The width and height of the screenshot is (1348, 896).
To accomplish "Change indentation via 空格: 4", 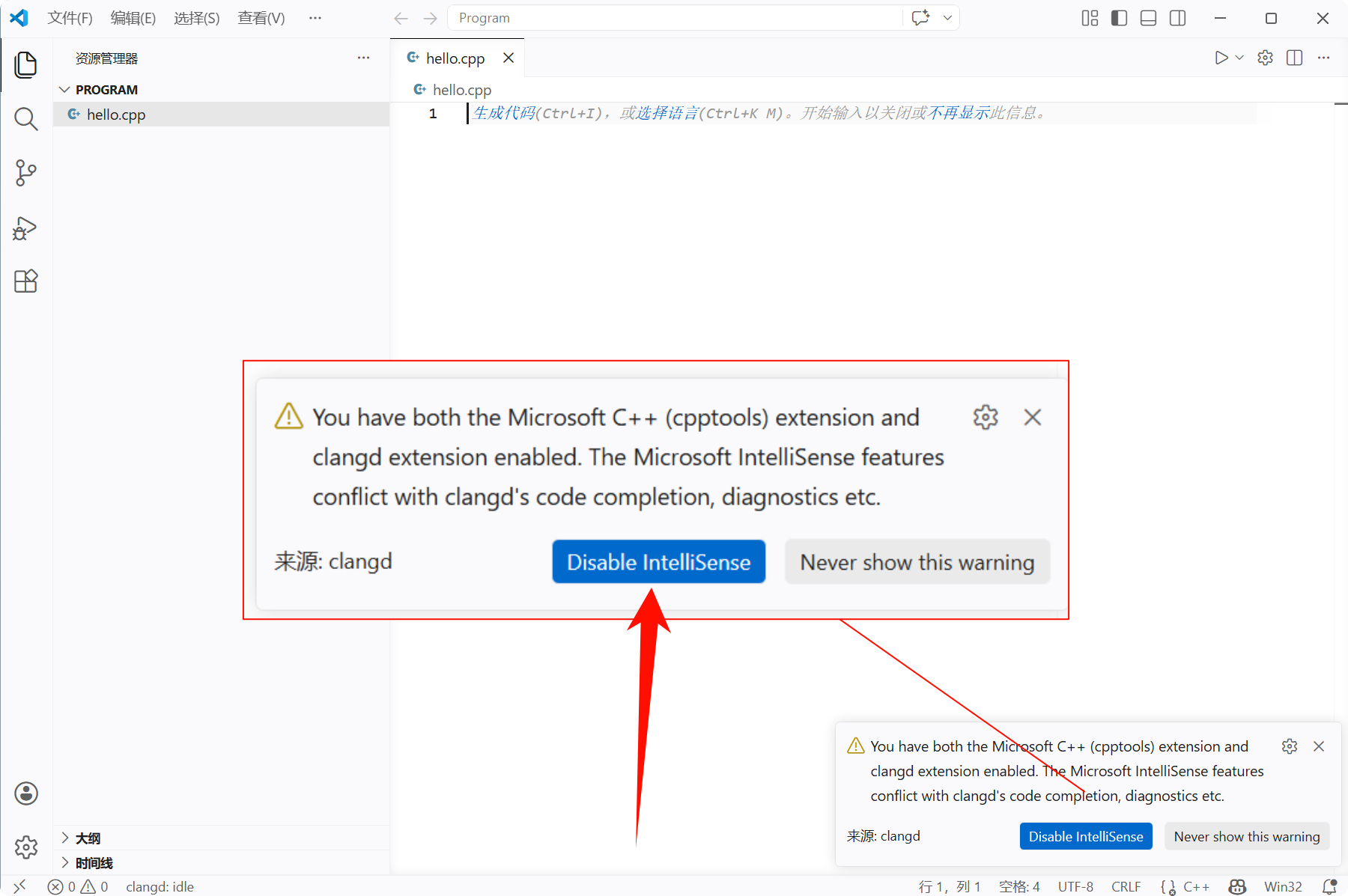I will click(1019, 886).
